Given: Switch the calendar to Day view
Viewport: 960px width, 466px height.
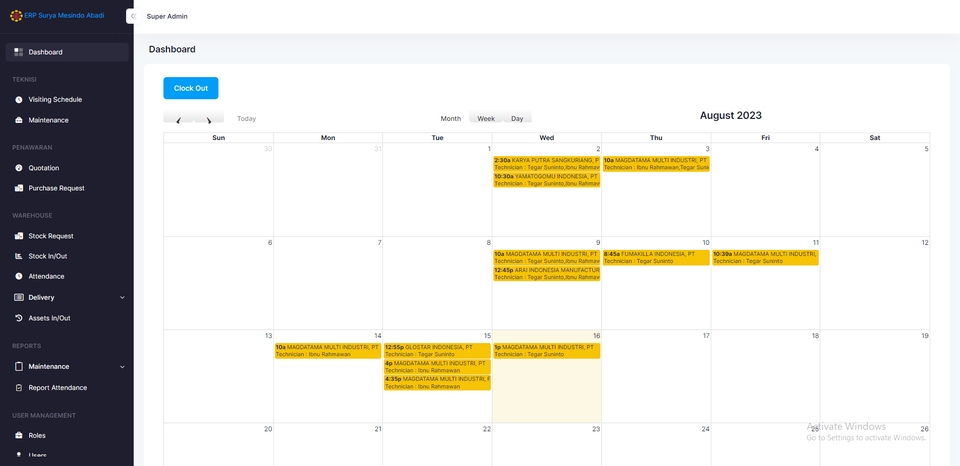Looking at the screenshot, I should [517, 119].
